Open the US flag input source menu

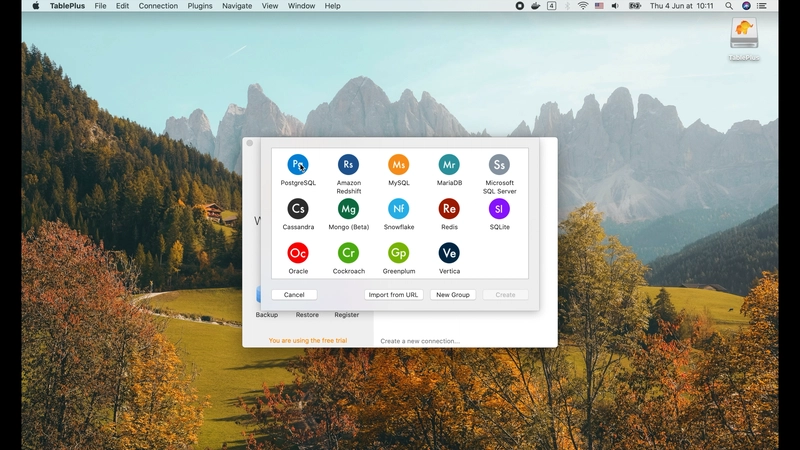[599, 6]
